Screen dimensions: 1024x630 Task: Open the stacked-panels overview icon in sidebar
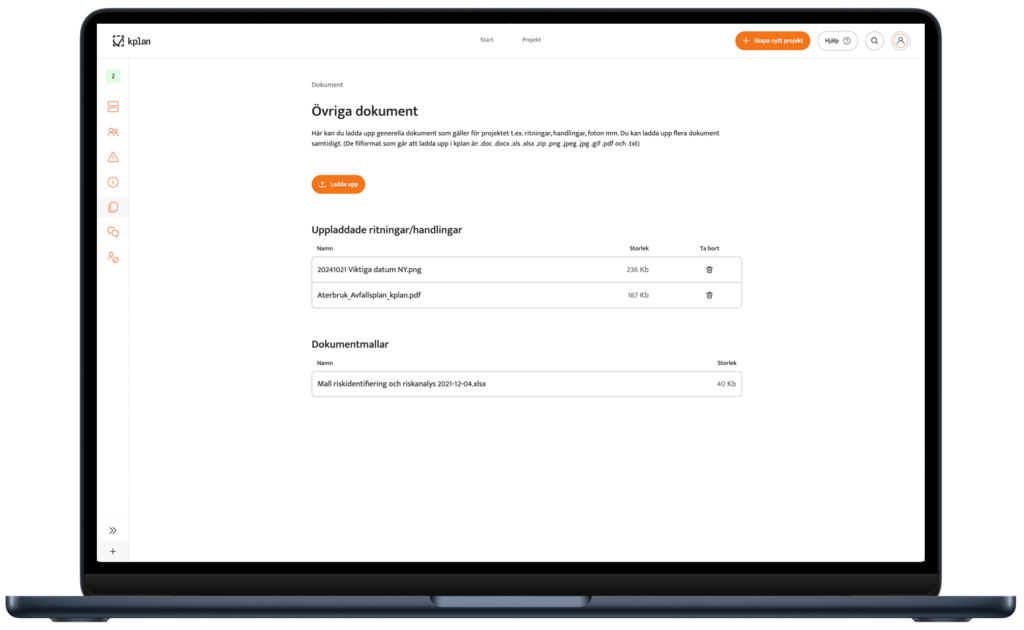point(113,107)
